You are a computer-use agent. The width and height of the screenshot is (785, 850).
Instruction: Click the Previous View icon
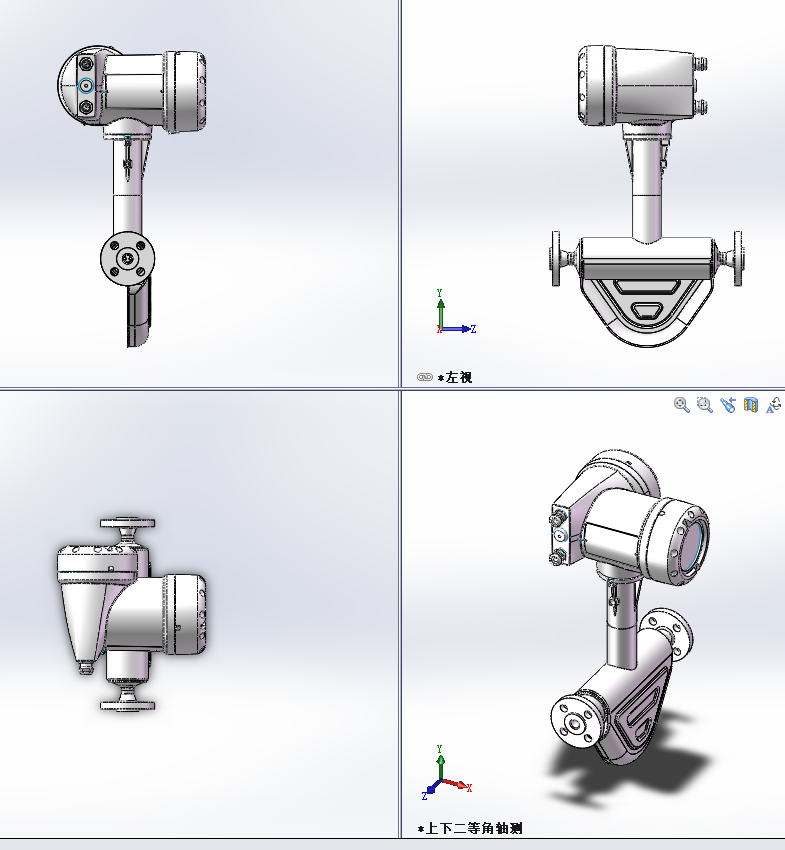coord(728,404)
